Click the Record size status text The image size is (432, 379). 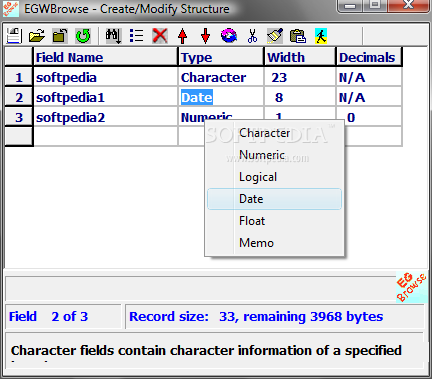[256, 316]
